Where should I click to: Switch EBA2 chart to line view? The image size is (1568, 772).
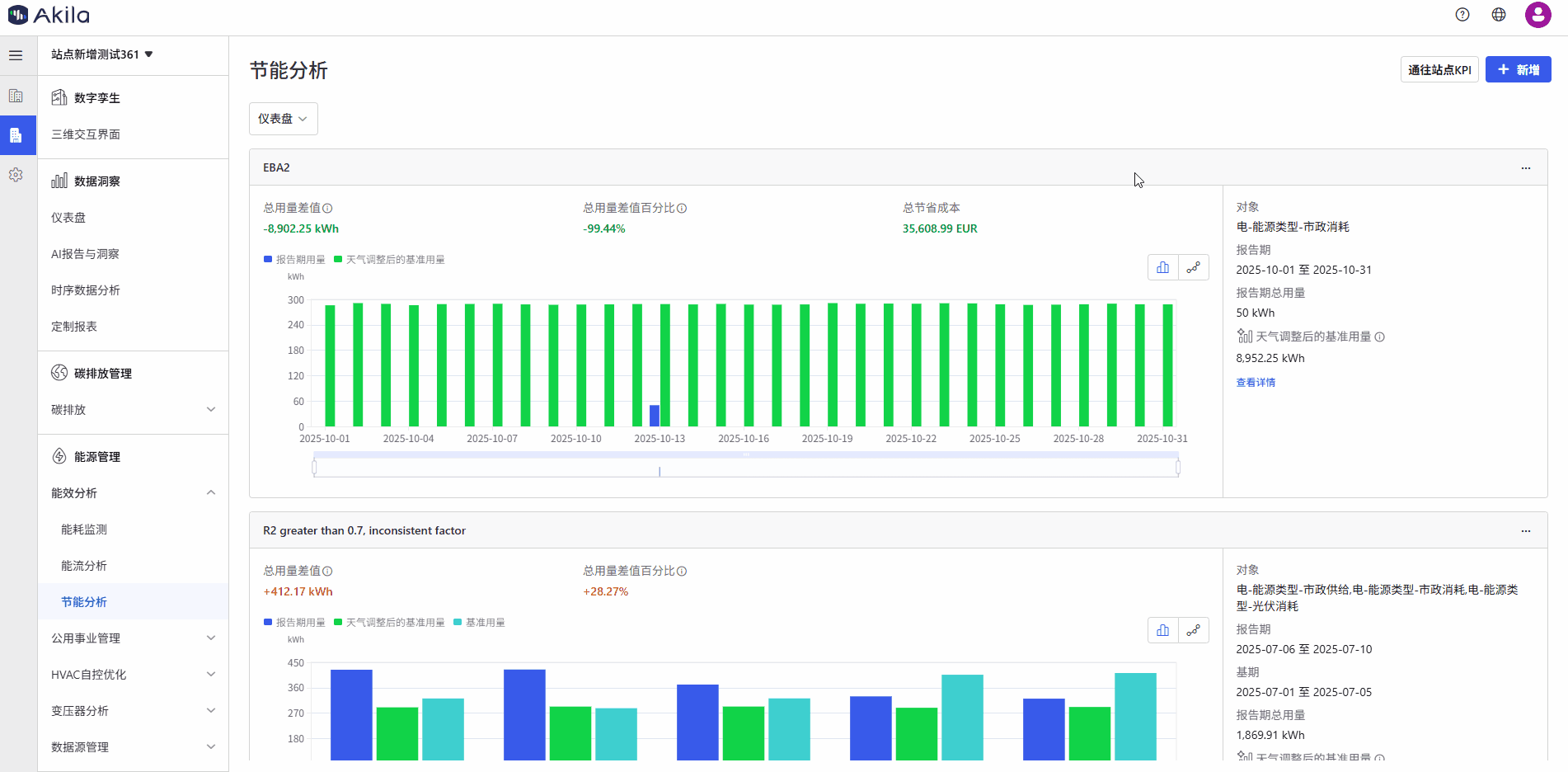tap(1193, 267)
